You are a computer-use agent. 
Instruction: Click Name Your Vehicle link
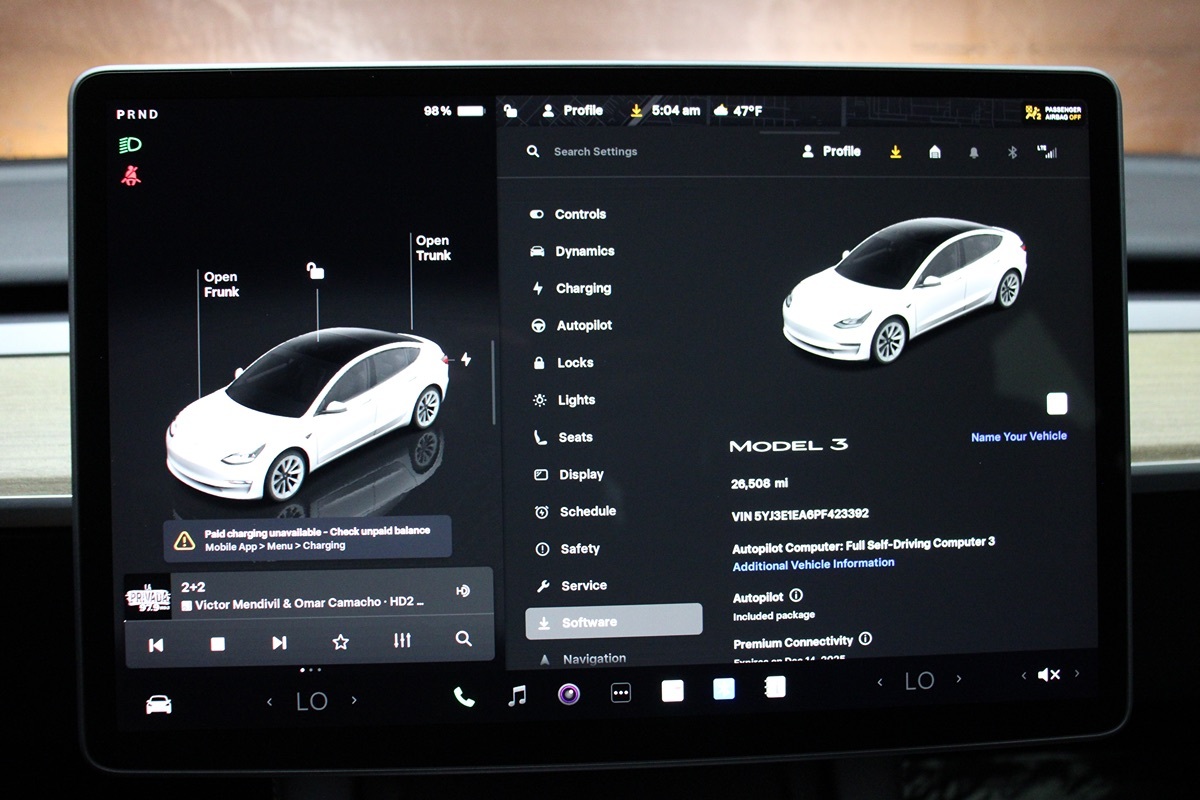(x=1018, y=436)
